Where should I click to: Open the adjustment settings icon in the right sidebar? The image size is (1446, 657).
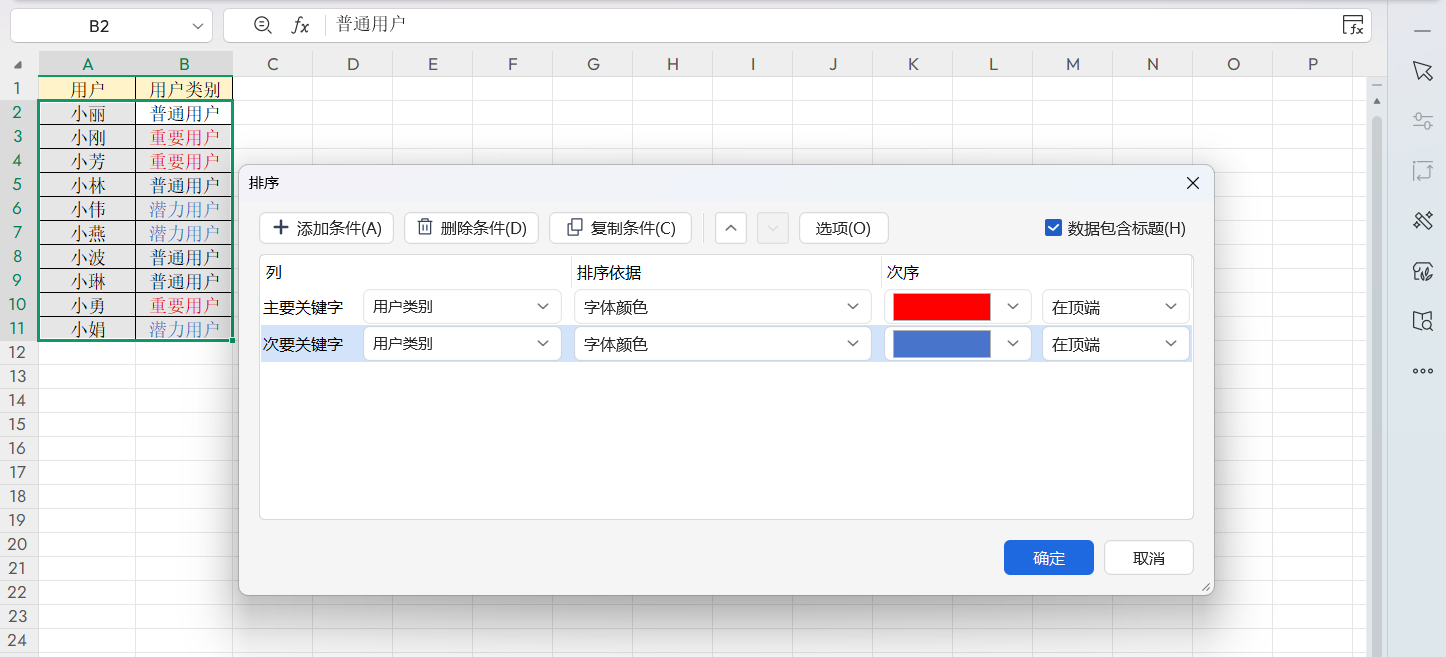tap(1422, 120)
